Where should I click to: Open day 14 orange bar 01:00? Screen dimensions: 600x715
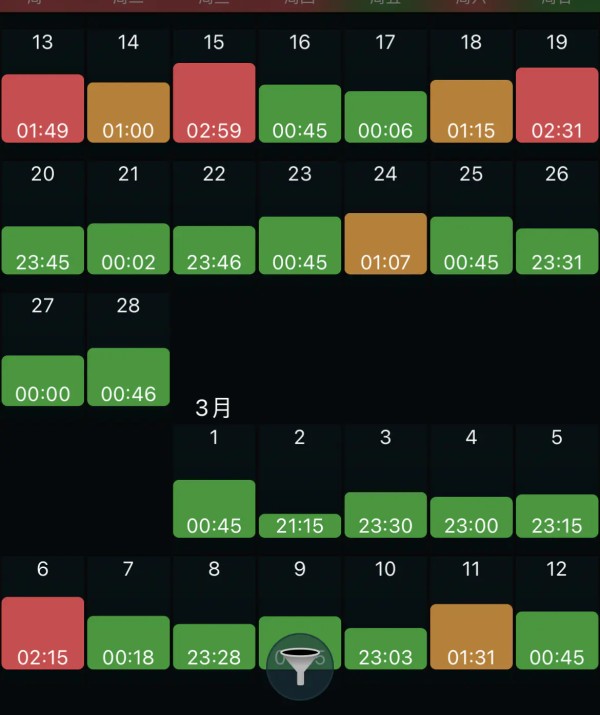coord(129,113)
